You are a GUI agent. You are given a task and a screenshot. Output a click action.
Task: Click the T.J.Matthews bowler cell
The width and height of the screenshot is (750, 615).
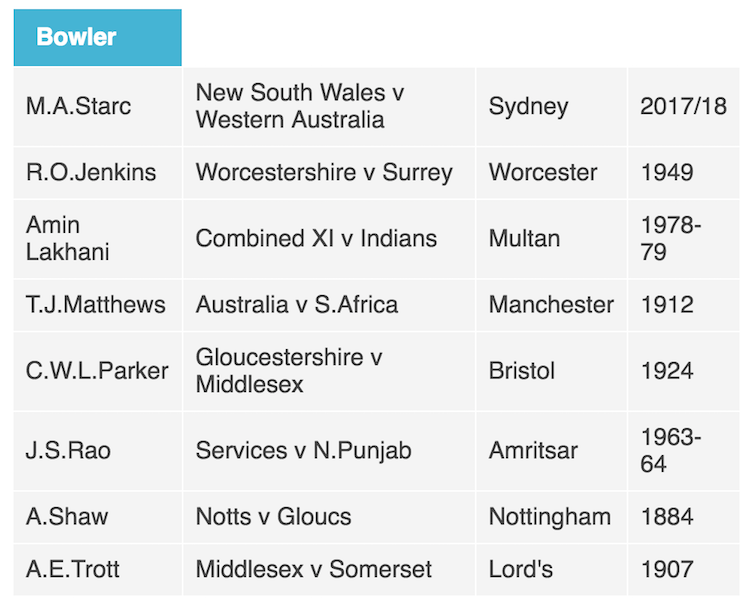[96, 304]
